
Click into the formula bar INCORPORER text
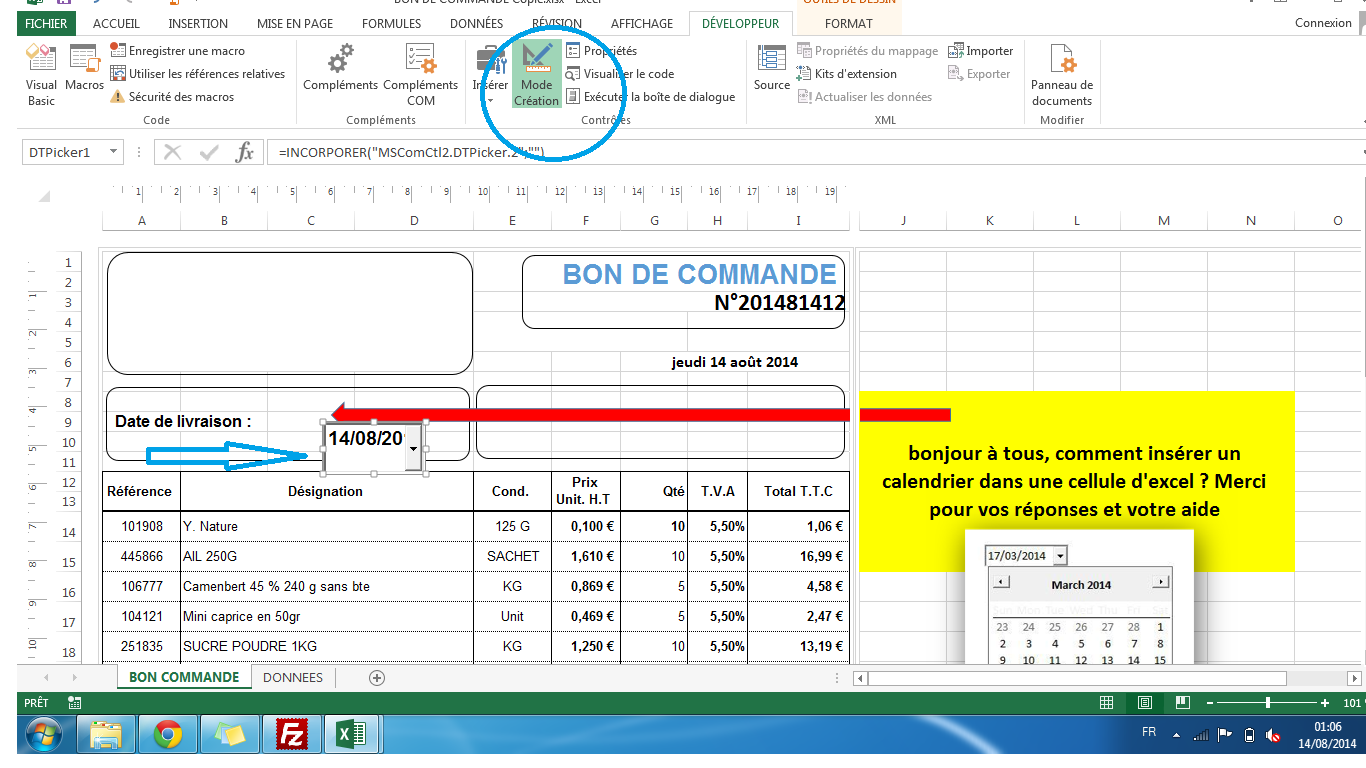(410, 152)
